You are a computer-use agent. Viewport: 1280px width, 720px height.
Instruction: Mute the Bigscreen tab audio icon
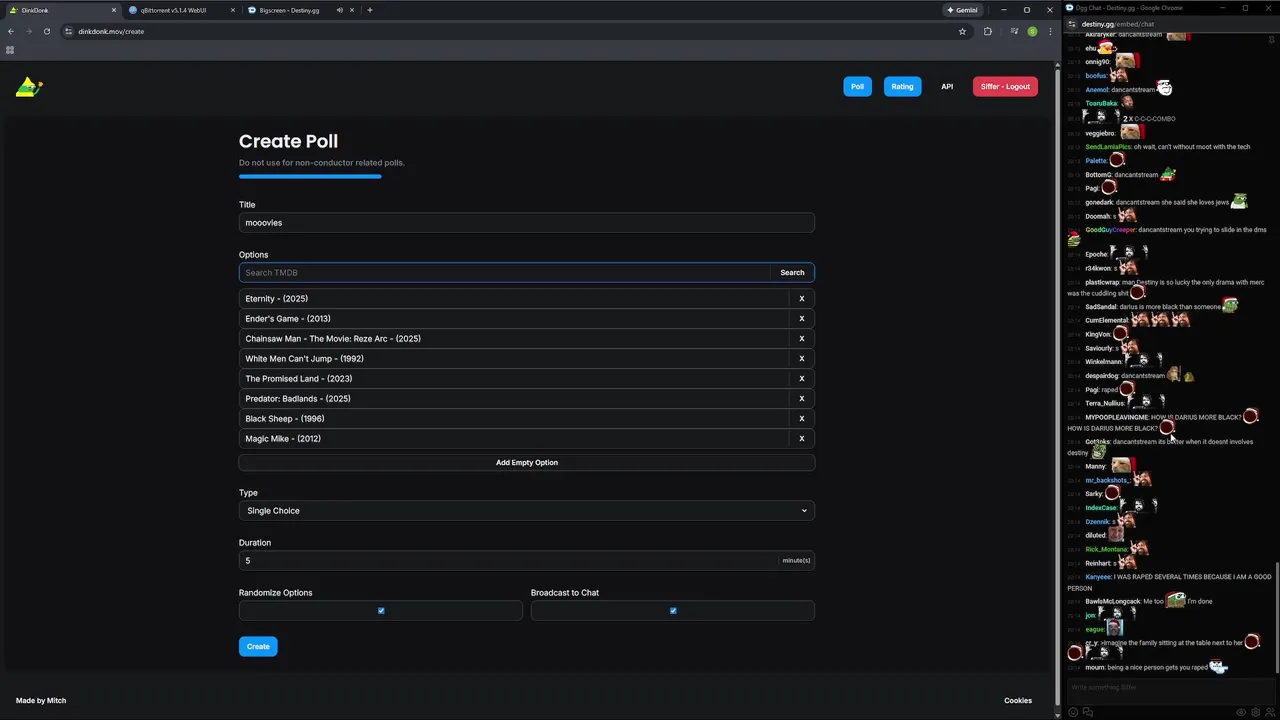pyautogui.click(x=340, y=10)
